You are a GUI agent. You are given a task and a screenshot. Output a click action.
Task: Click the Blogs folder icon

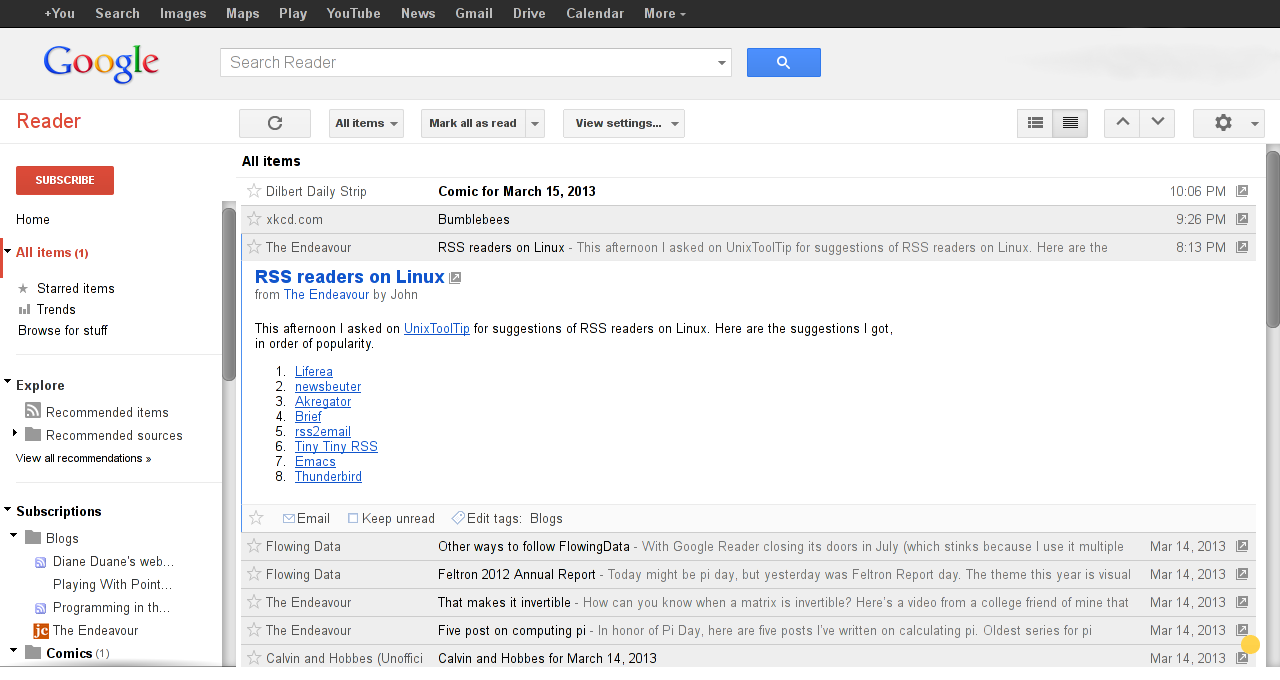click(x=33, y=537)
